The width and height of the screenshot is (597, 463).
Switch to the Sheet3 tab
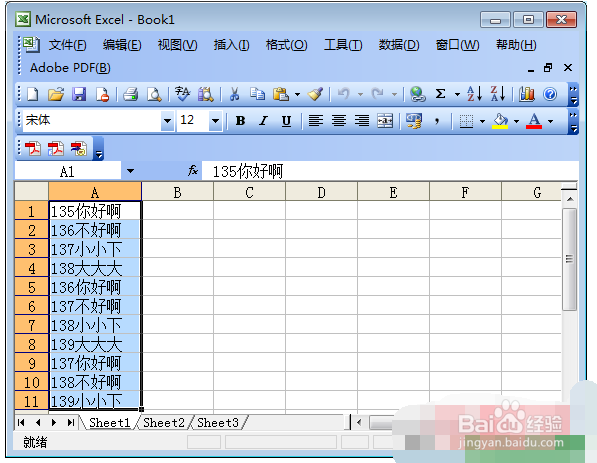click(218, 423)
